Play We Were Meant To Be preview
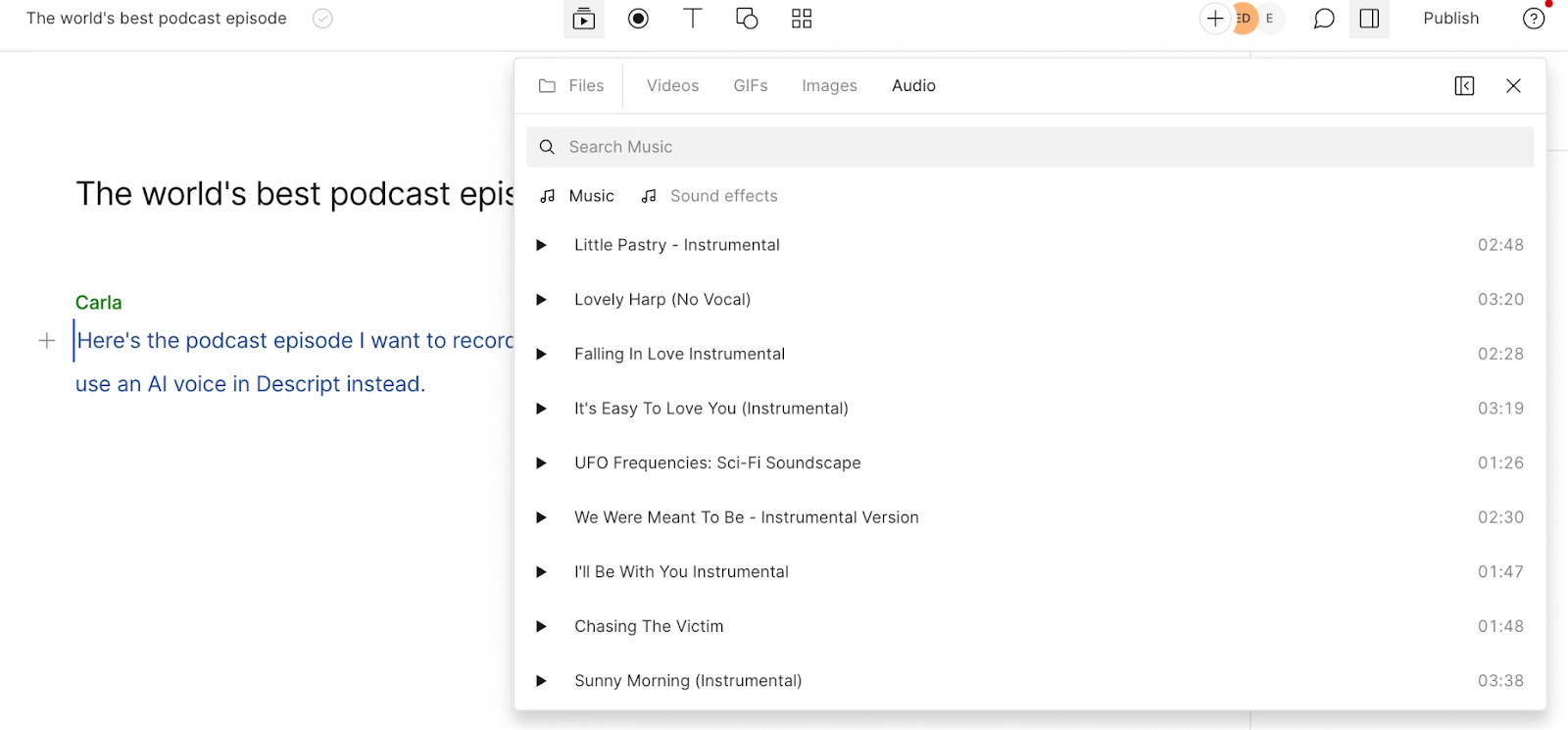 pos(541,517)
